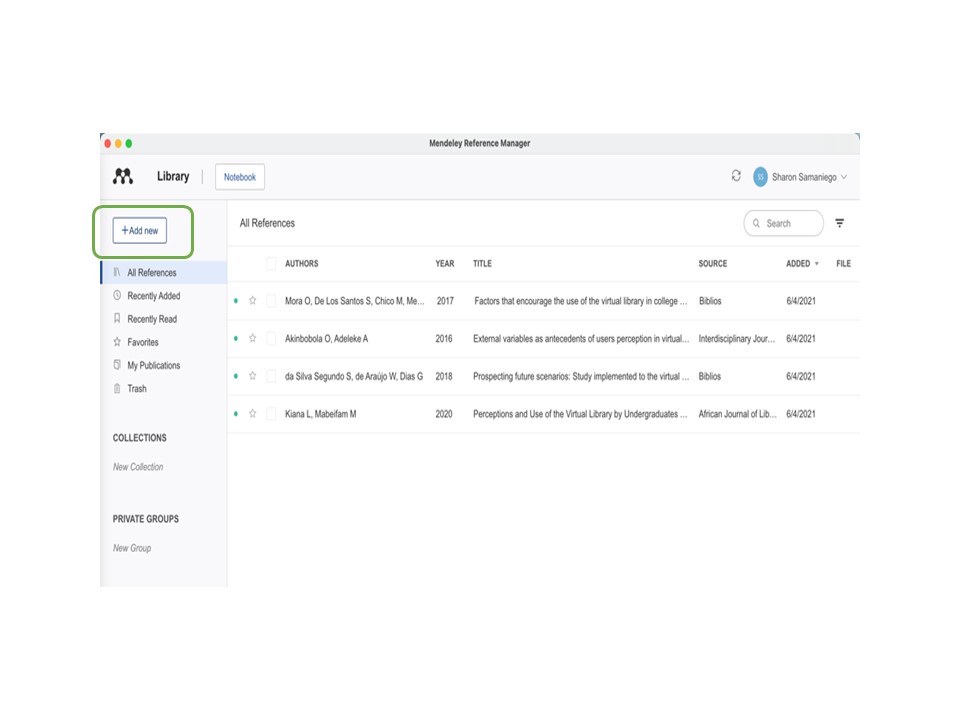Image resolution: width=960 pixels, height=720 pixels.
Task: Click 'Mora O, De Los Santos S' authors cell
Action: (x=354, y=301)
